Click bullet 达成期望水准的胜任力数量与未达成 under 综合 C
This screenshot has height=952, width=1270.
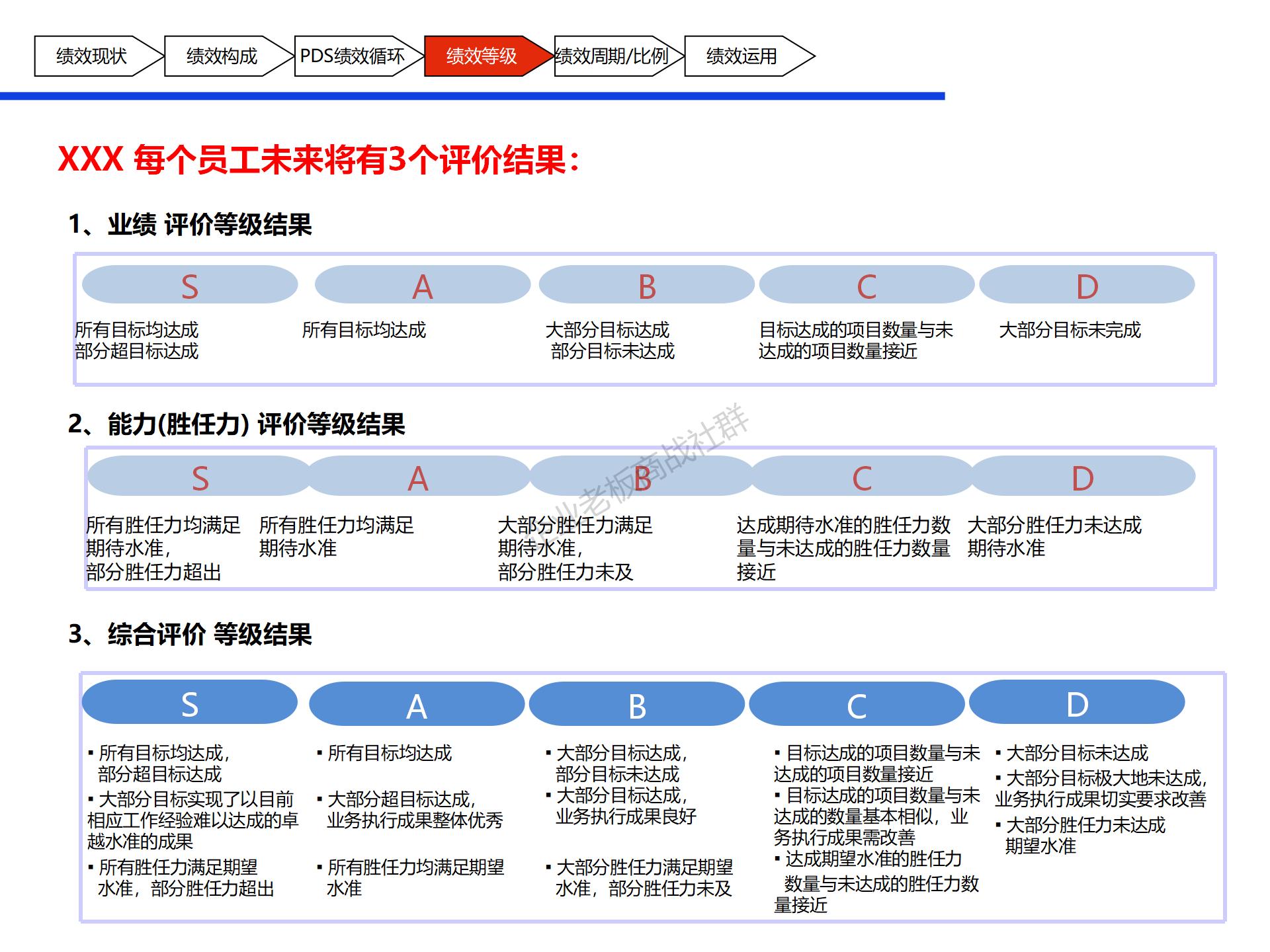[877, 882]
